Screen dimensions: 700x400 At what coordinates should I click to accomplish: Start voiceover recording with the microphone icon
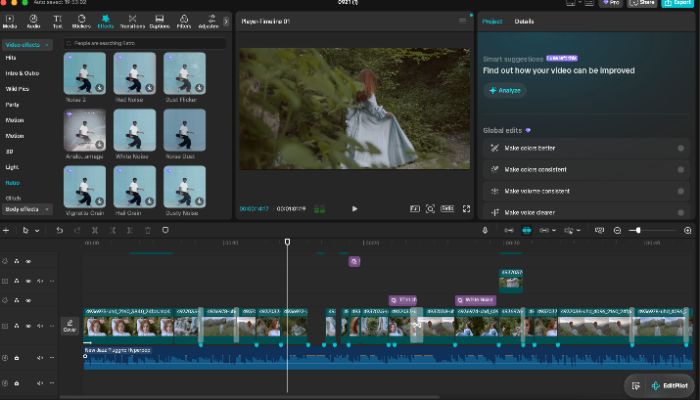[x=485, y=230]
